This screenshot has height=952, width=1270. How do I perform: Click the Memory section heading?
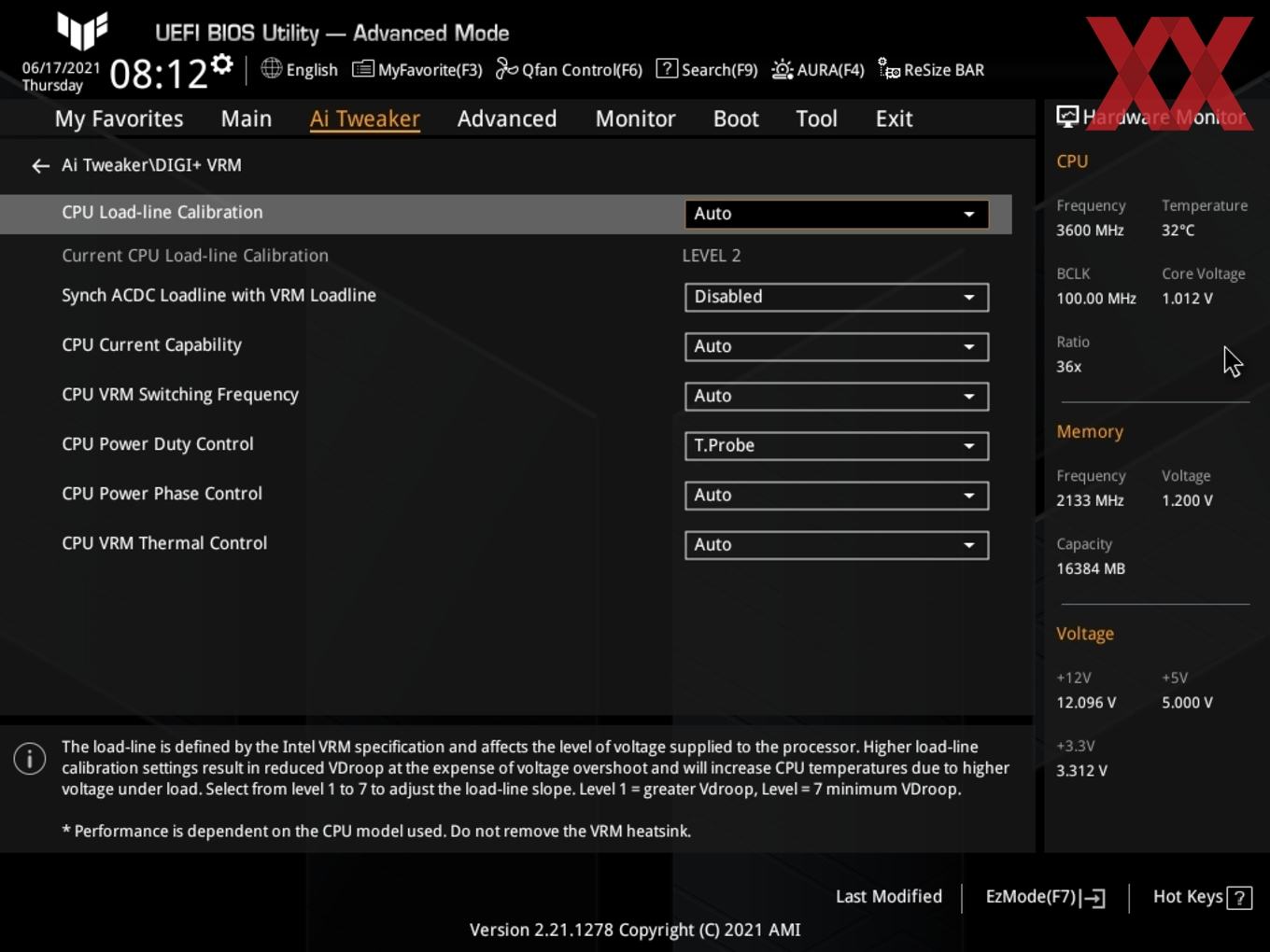(1090, 431)
